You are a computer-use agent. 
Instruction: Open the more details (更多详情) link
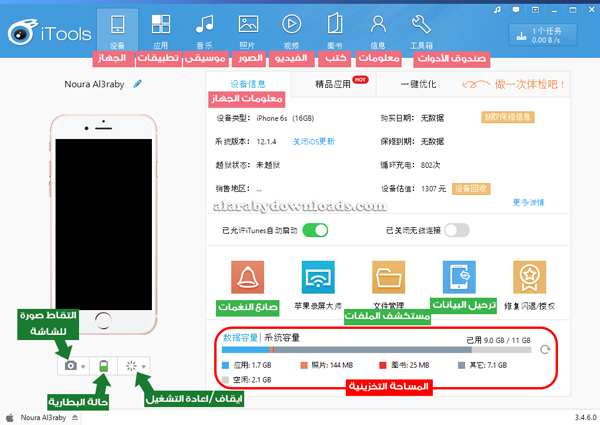[x=528, y=202]
